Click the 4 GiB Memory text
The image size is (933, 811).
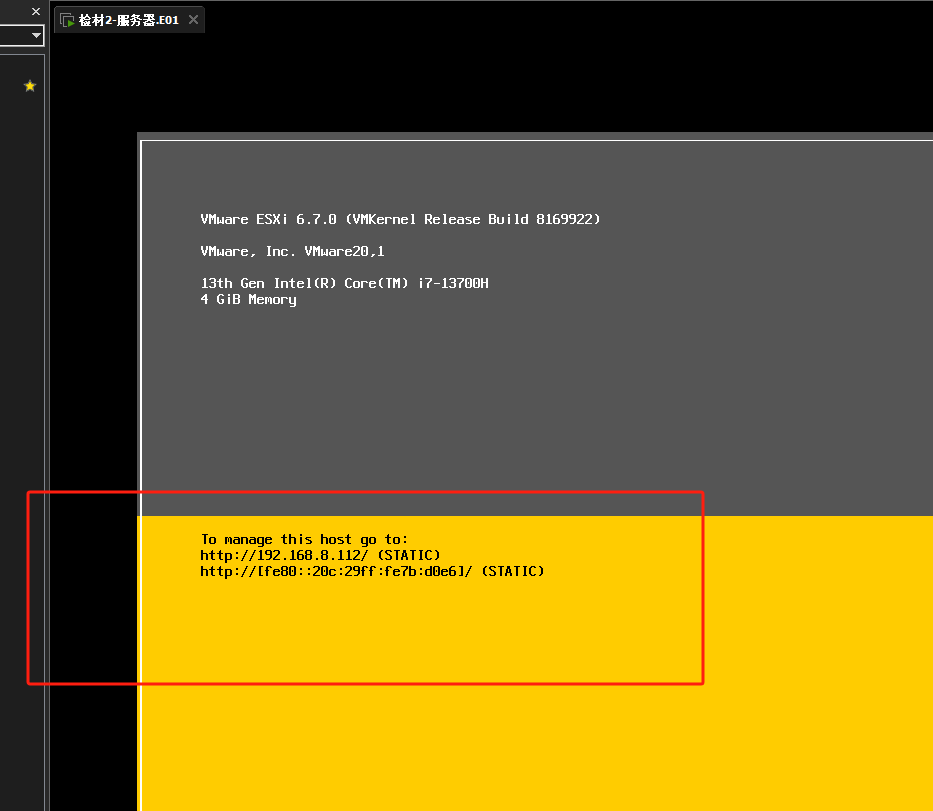(x=248, y=299)
